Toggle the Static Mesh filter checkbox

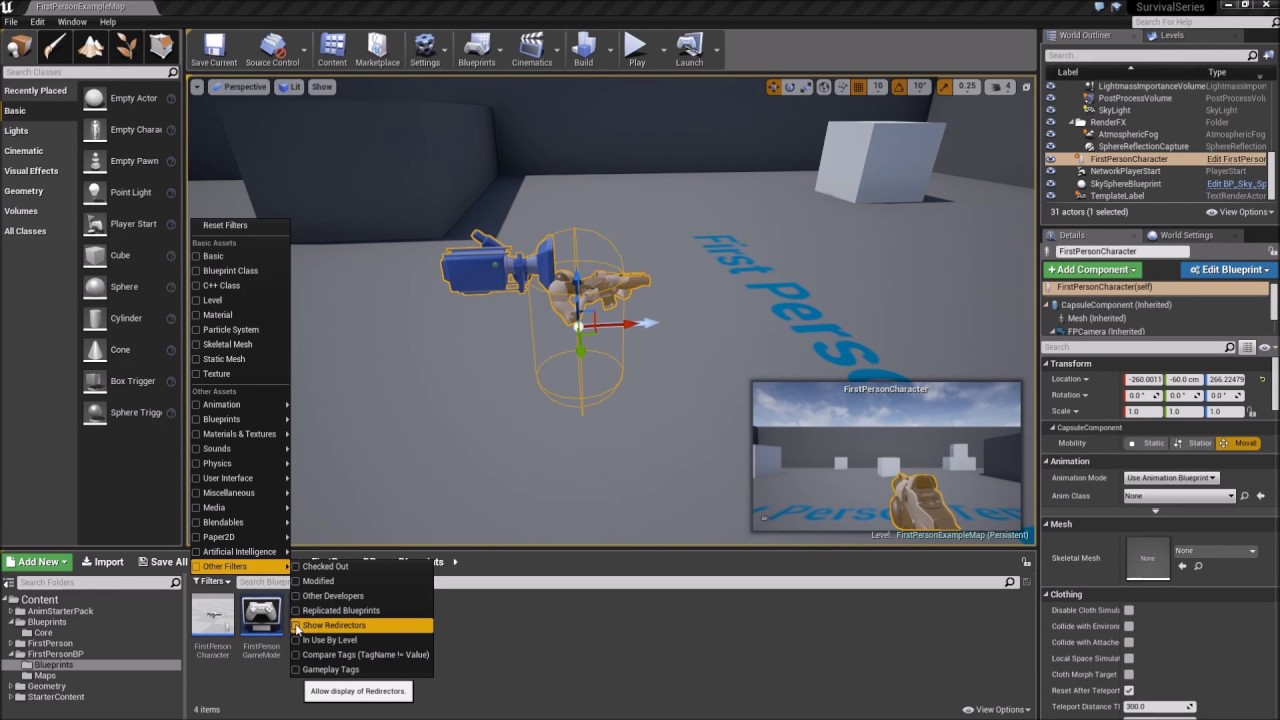(196, 359)
